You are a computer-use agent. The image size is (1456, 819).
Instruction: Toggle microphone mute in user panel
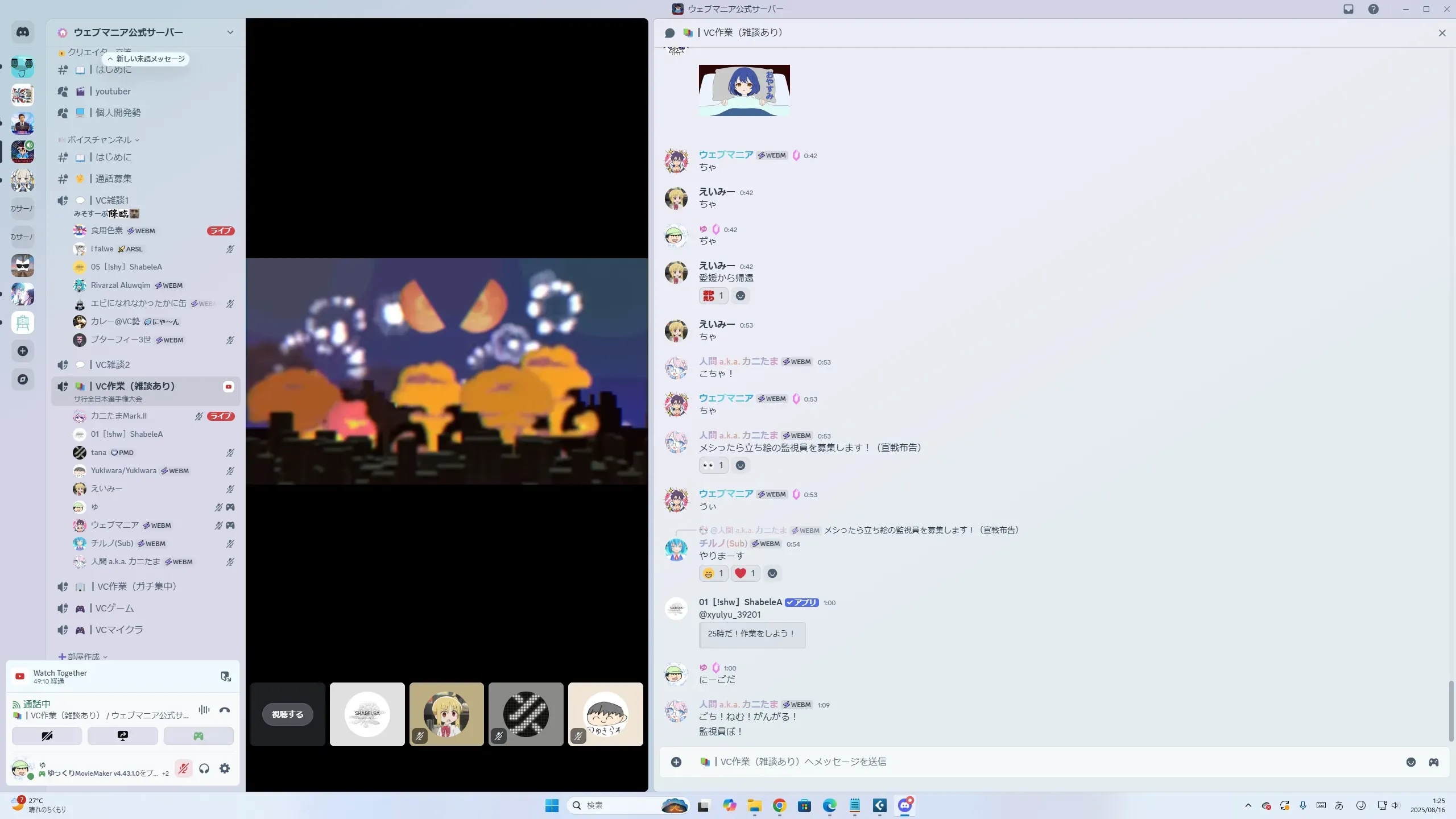(x=183, y=768)
